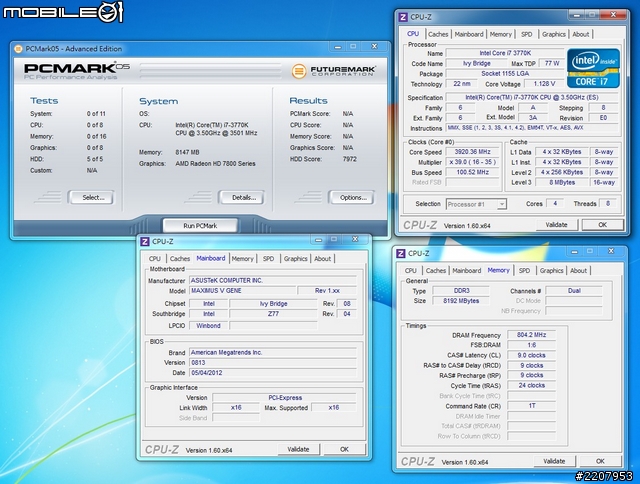Click the Mobile01 logo
Image resolution: width=640 pixels, height=484 pixels.
pyautogui.click(x=62, y=12)
